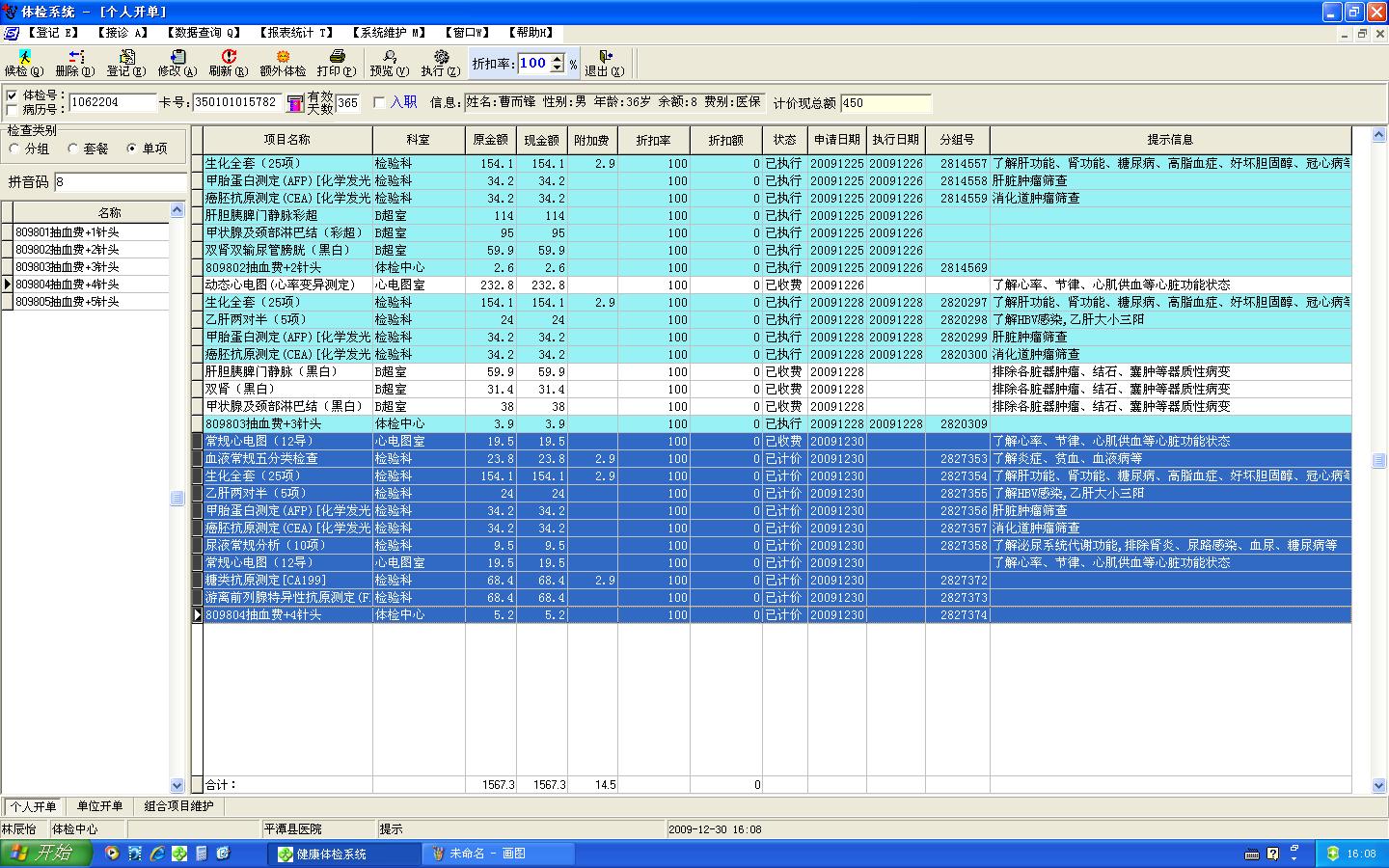Open the 数据查询 Q menu

click(x=203, y=33)
